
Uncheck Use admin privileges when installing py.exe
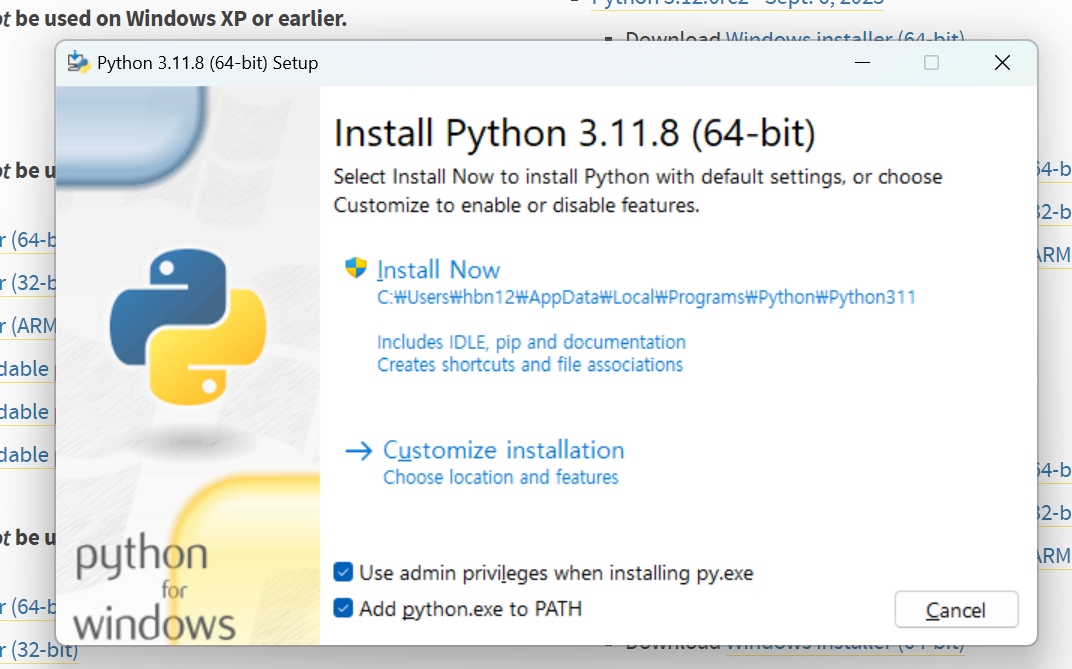[x=343, y=572]
